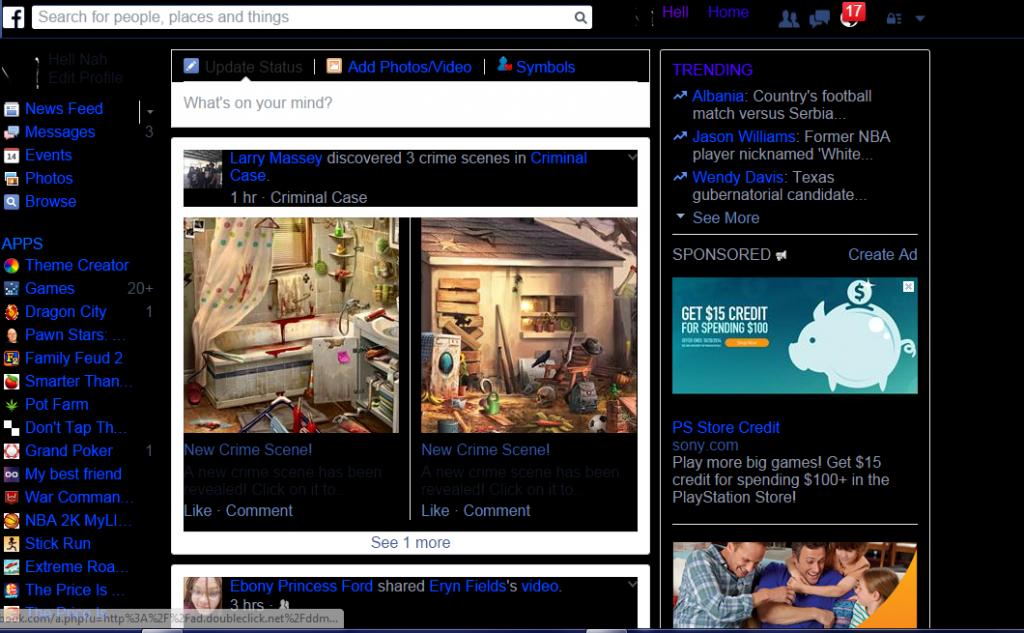Open the messages chat icon in top bar

819,18
